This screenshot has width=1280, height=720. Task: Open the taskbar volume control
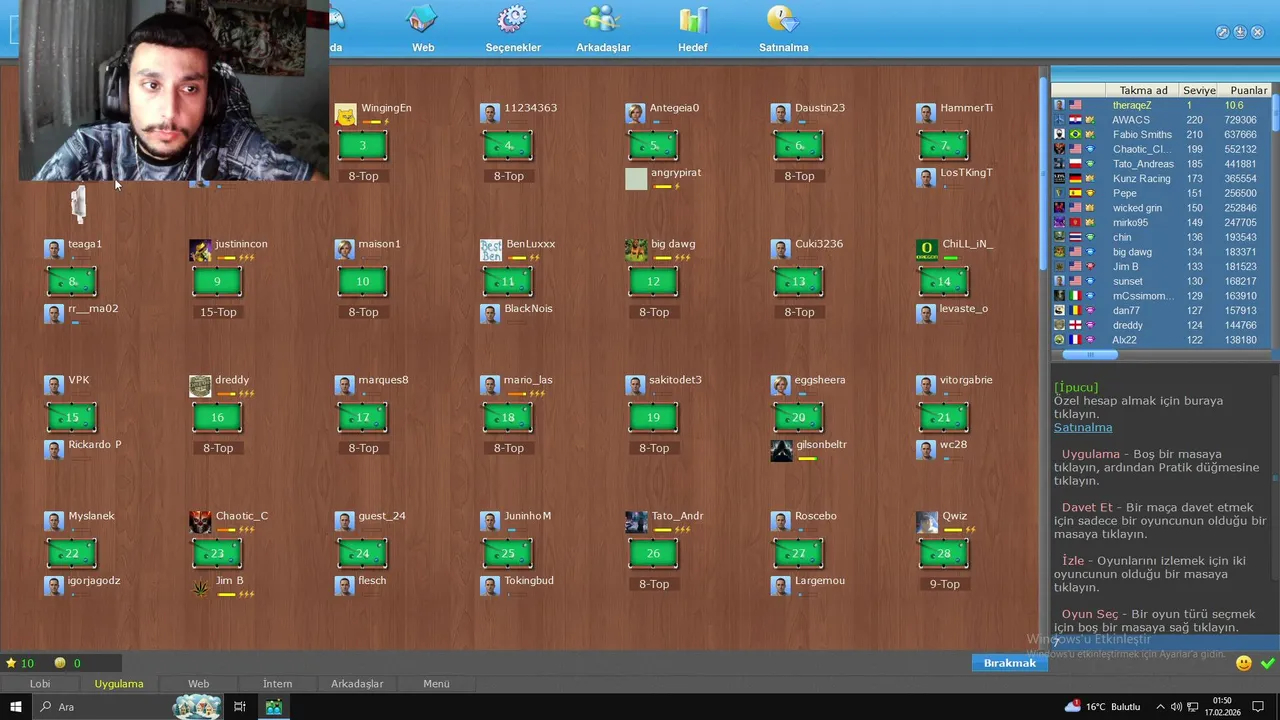1176,707
